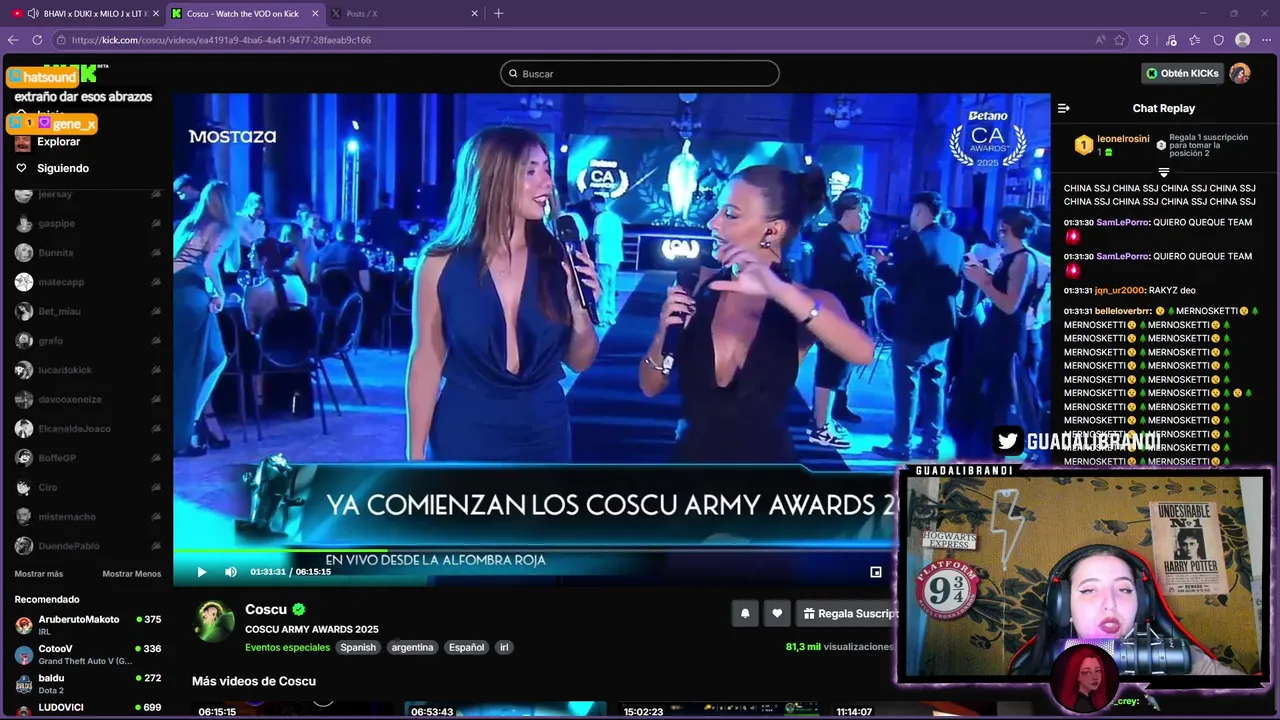Mute audio on the YouTube tab
The image size is (1280, 720).
tap(33, 13)
